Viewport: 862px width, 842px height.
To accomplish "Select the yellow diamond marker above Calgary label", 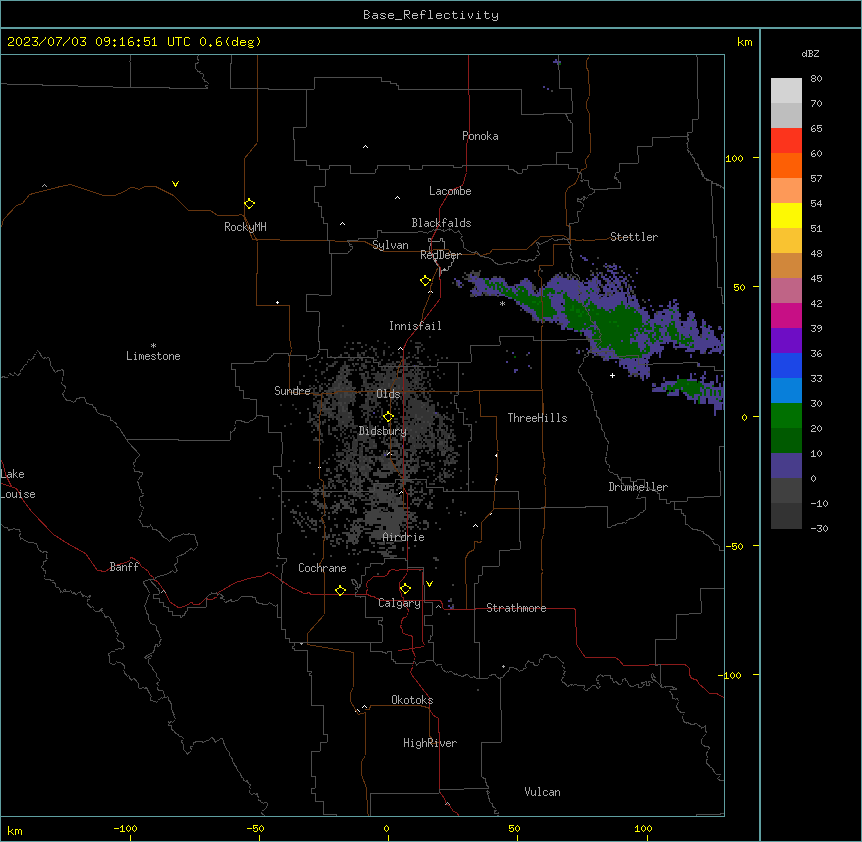I will pyautogui.click(x=405, y=589).
